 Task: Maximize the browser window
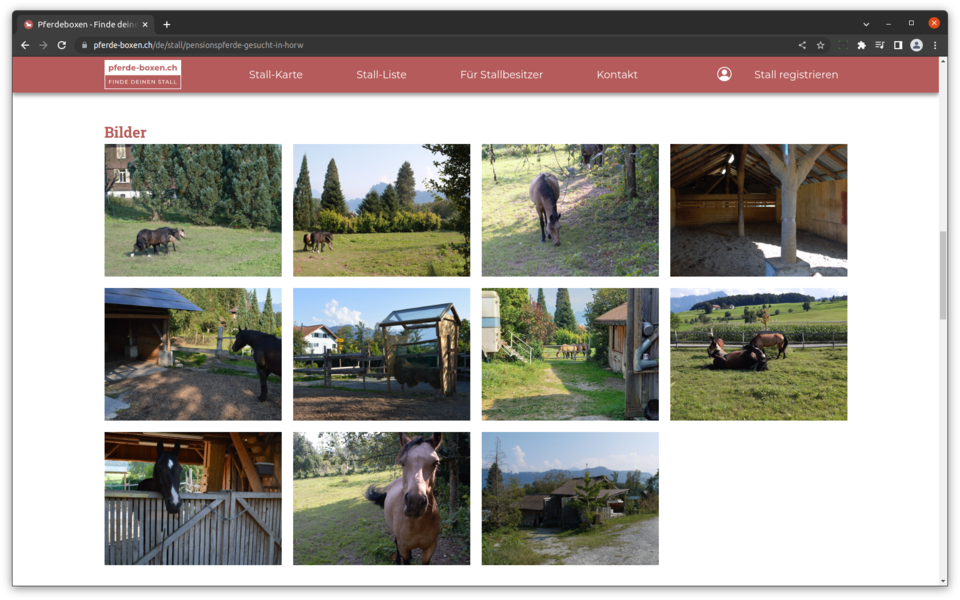911,23
